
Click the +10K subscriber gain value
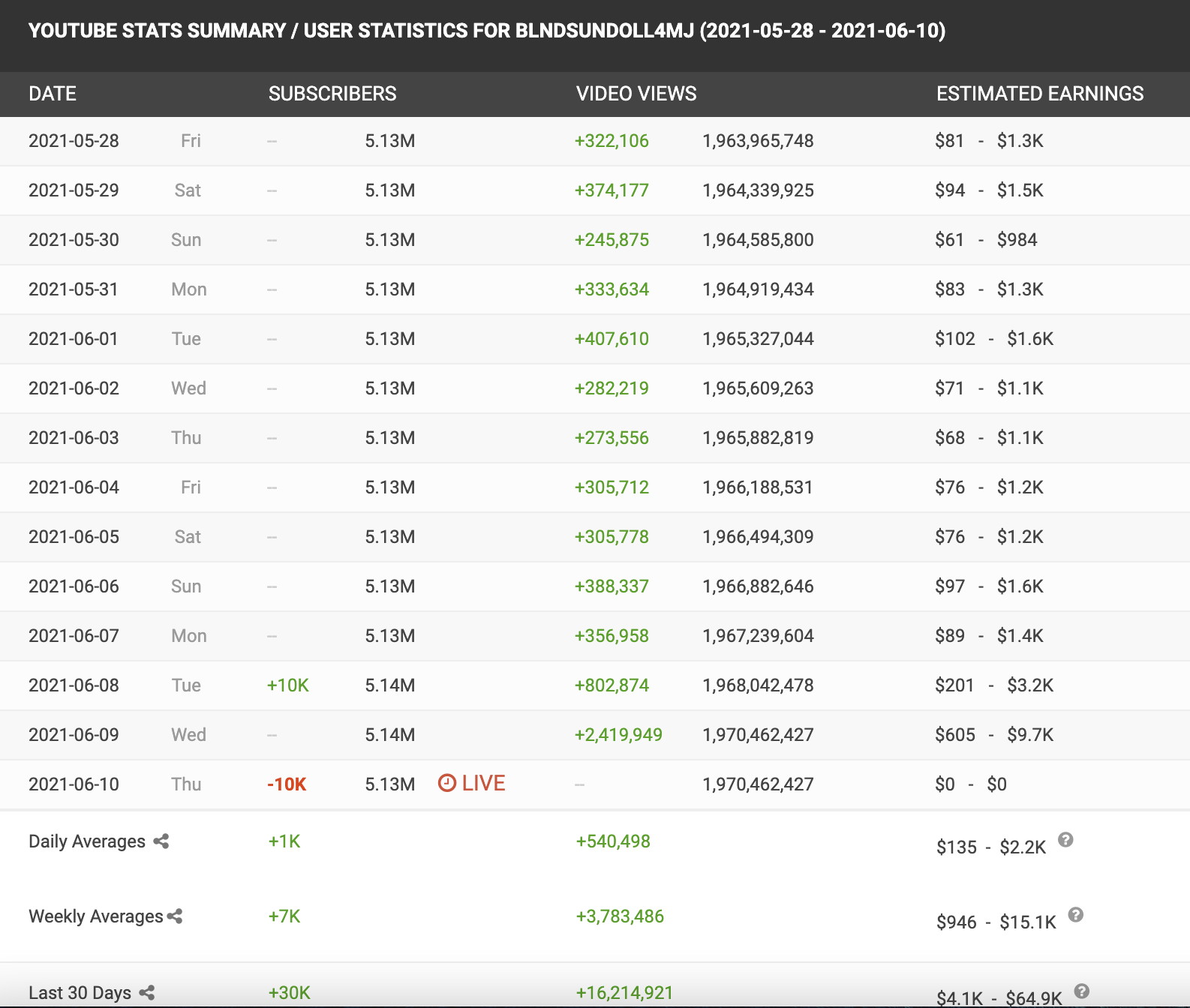(288, 685)
